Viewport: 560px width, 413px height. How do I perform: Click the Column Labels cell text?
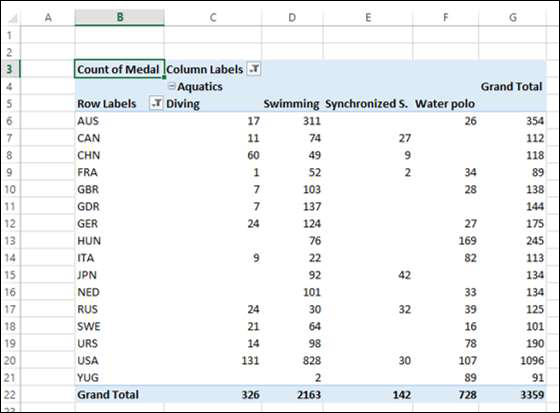click(205, 69)
